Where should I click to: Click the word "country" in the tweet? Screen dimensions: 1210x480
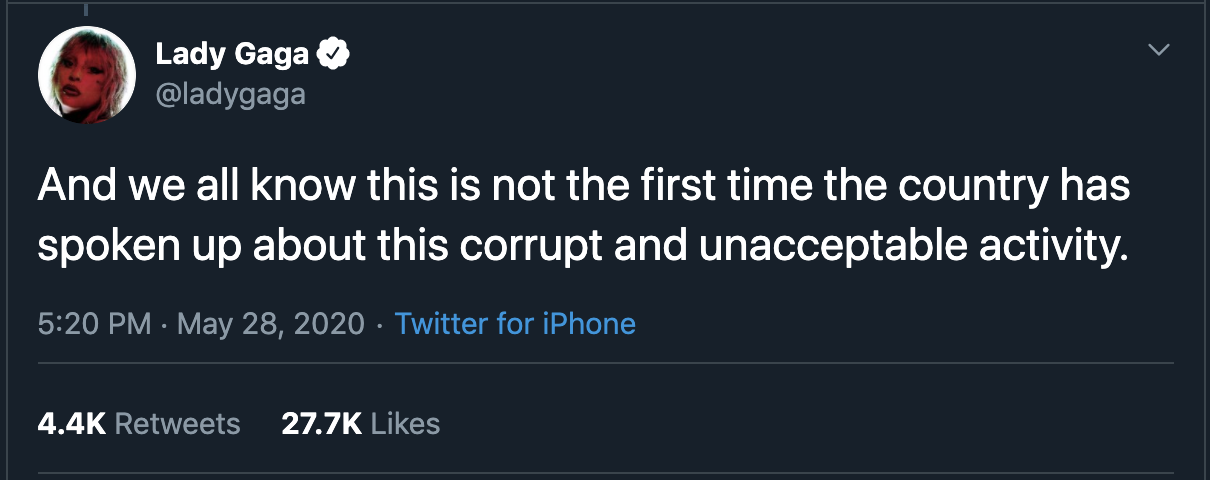pyautogui.click(x=997, y=188)
